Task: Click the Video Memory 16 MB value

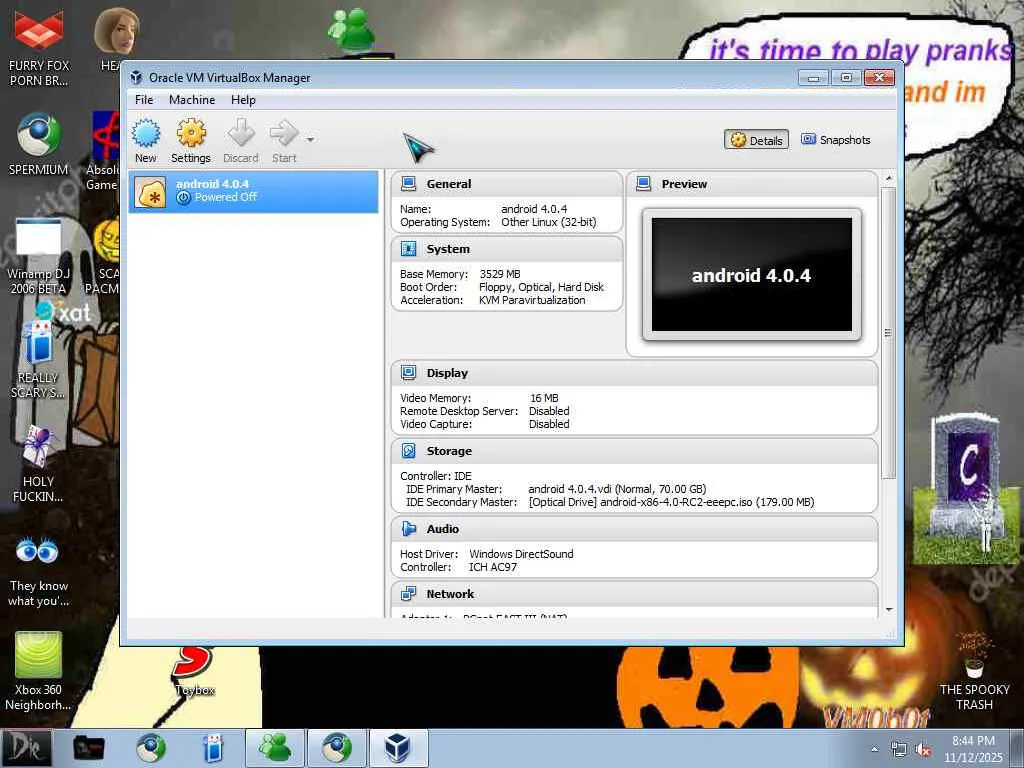Action: point(544,398)
